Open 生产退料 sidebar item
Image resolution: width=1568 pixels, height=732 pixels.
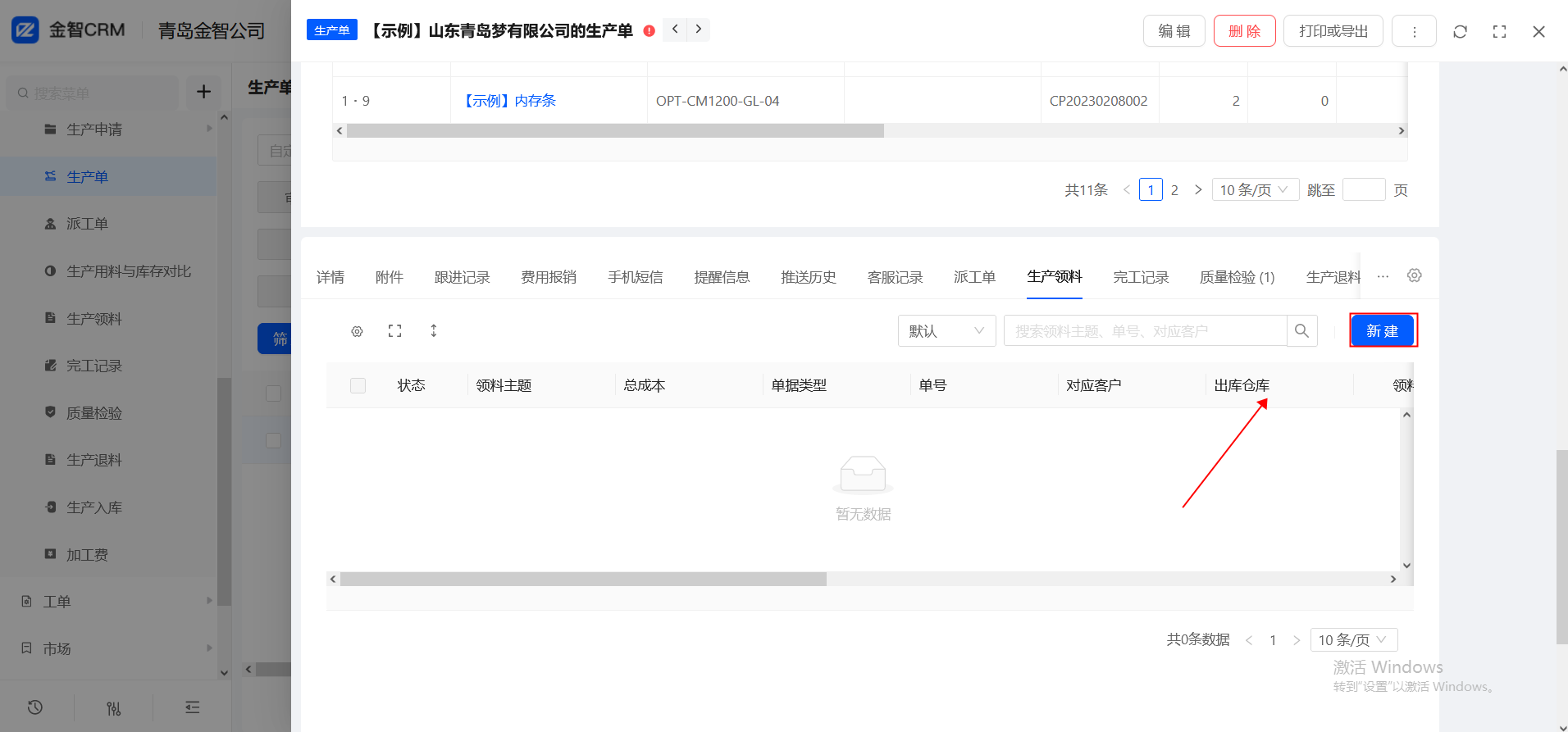click(x=94, y=460)
